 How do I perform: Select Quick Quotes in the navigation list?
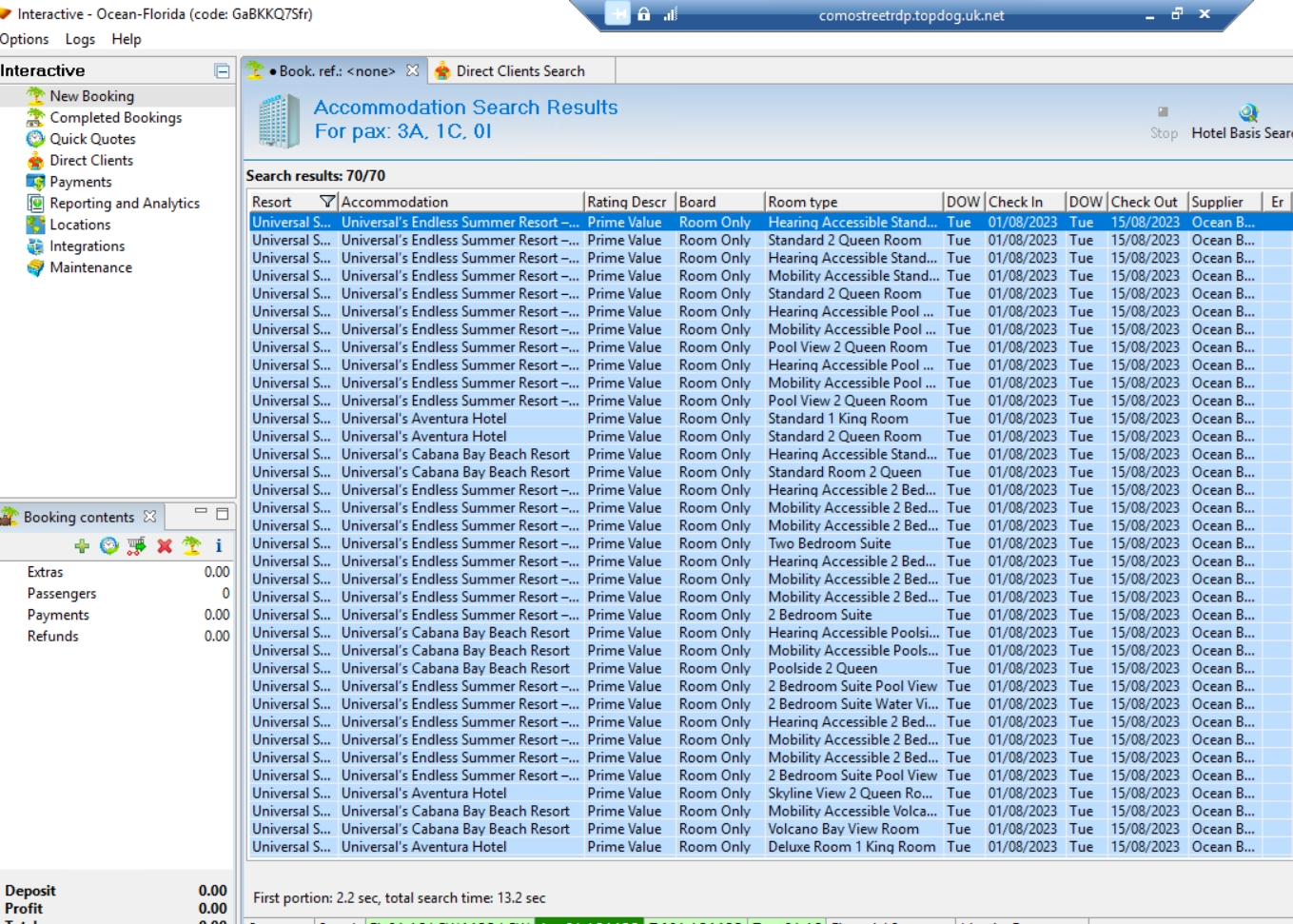[92, 139]
